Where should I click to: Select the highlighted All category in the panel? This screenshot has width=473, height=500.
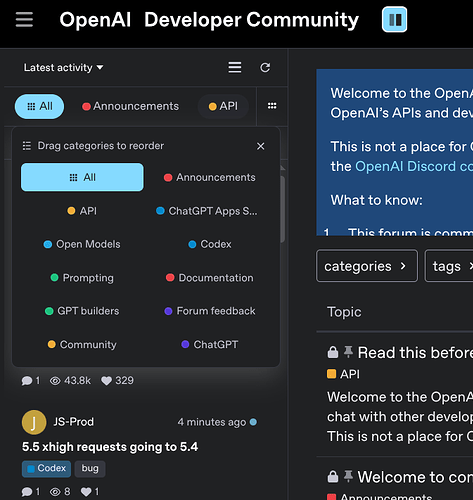82,177
